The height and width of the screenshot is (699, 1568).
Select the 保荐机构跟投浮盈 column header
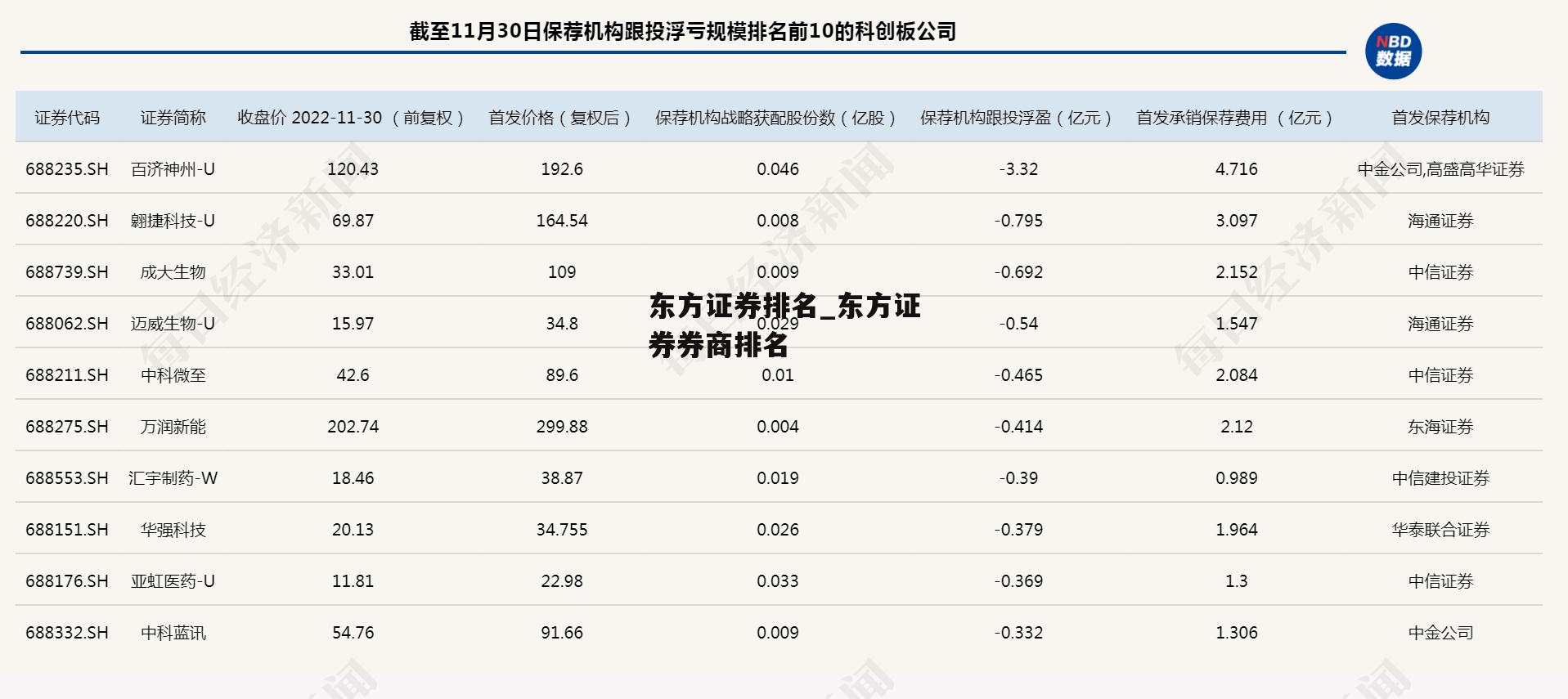pyautogui.click(x=1017, y=118)
